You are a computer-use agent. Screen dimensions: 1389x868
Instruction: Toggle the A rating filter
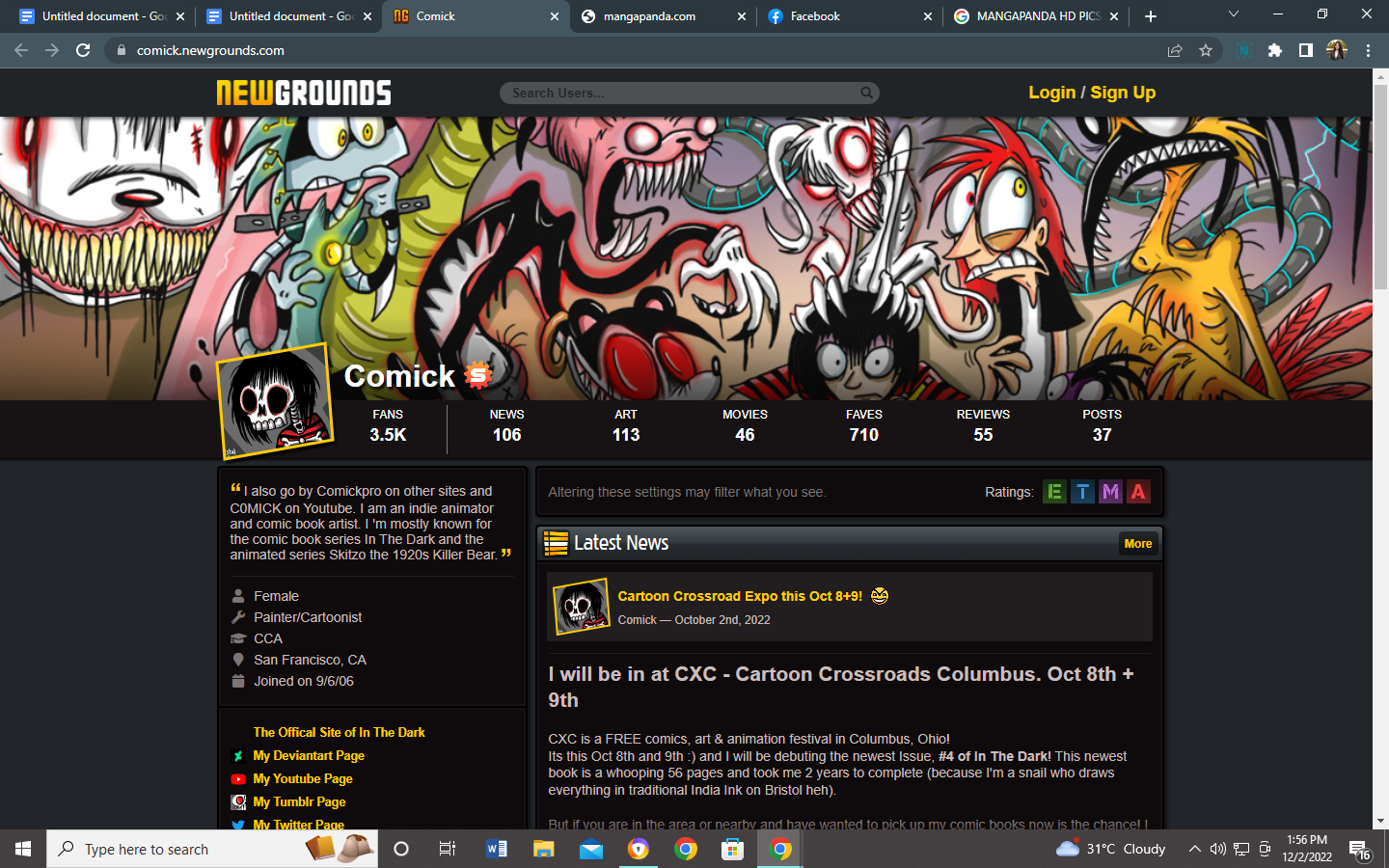tap(1138, 492)
